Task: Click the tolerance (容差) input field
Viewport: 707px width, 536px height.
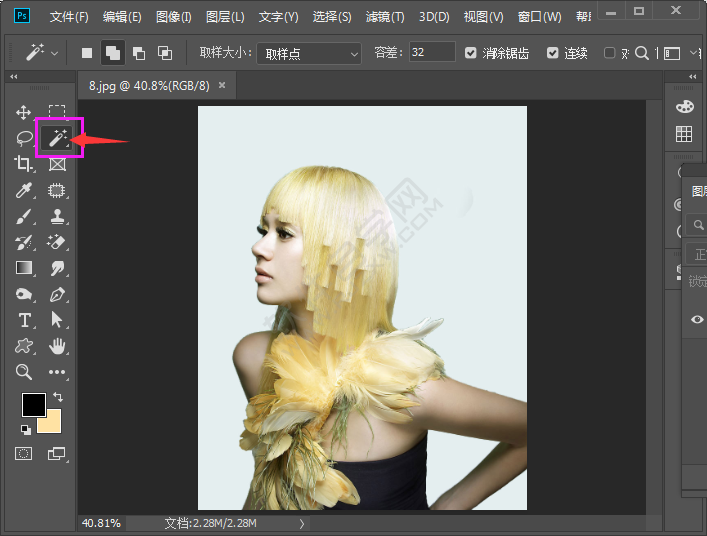Action: pyautogui.click(x=431, y=52)
